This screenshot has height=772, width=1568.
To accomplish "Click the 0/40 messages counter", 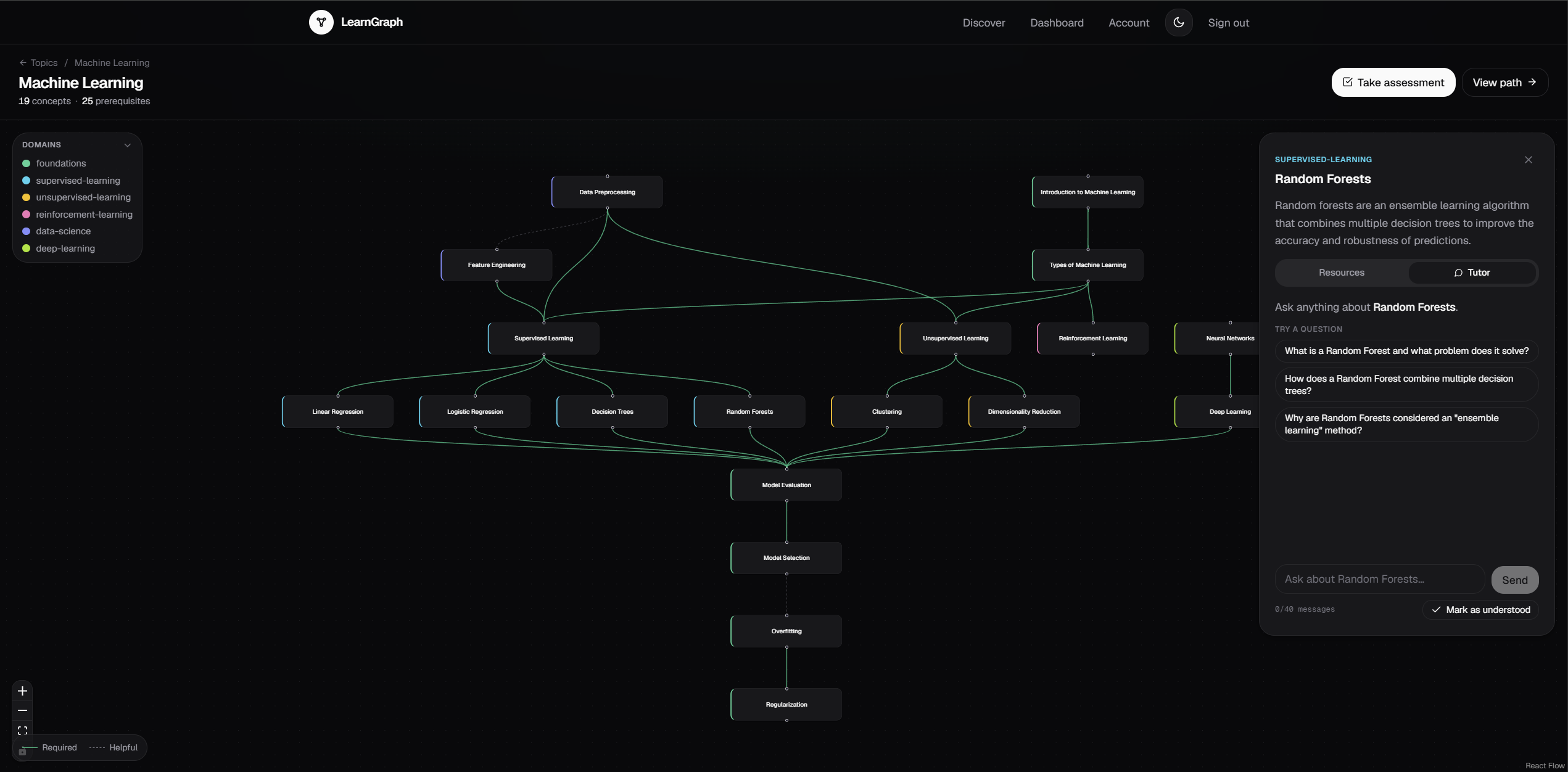I will coord(1305,609).
